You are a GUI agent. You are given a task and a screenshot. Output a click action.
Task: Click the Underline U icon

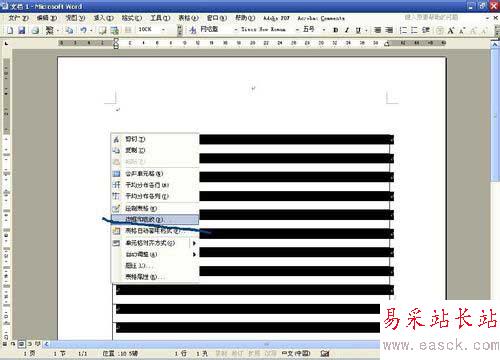358,30
